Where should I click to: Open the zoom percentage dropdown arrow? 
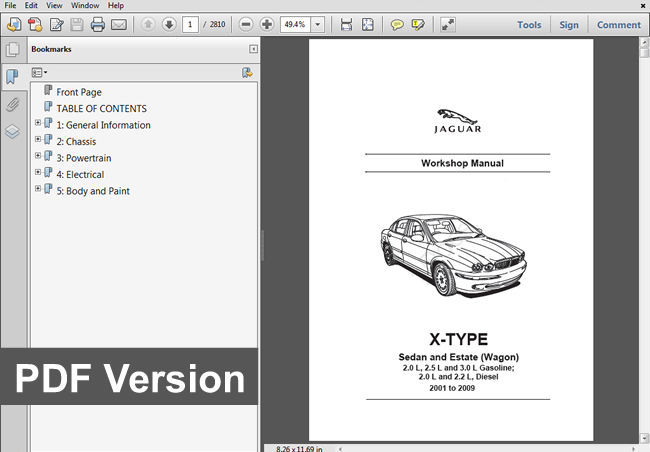(x=318, y=24)
